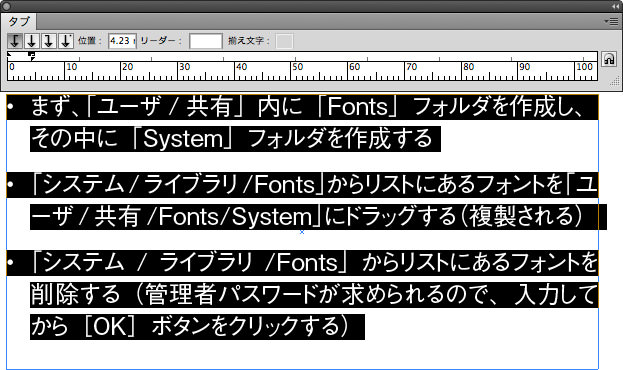The height and width of the screenshot is (370, 623).
Task: Click the text その中に「System」フォルダを作成する
Action: [x=235, y=139]
